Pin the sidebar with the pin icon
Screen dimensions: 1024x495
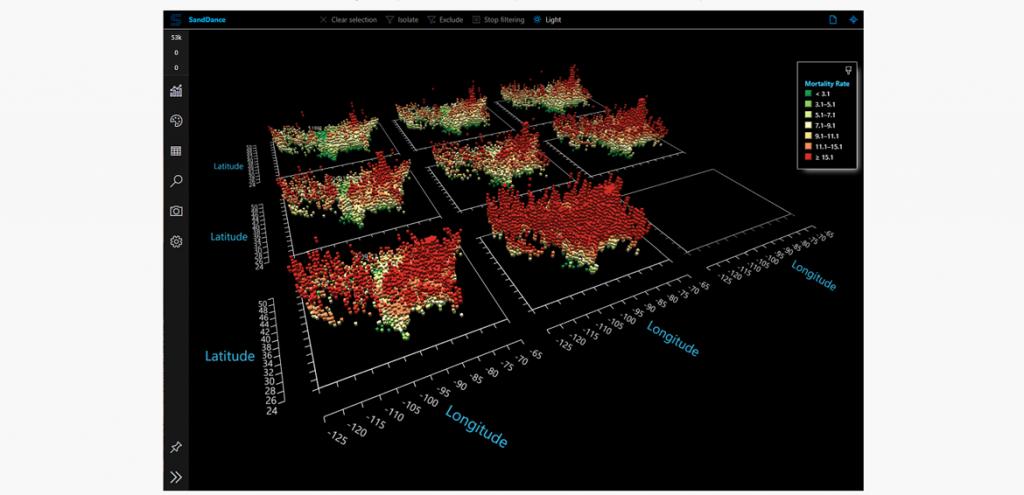click(x=176, y=446)
